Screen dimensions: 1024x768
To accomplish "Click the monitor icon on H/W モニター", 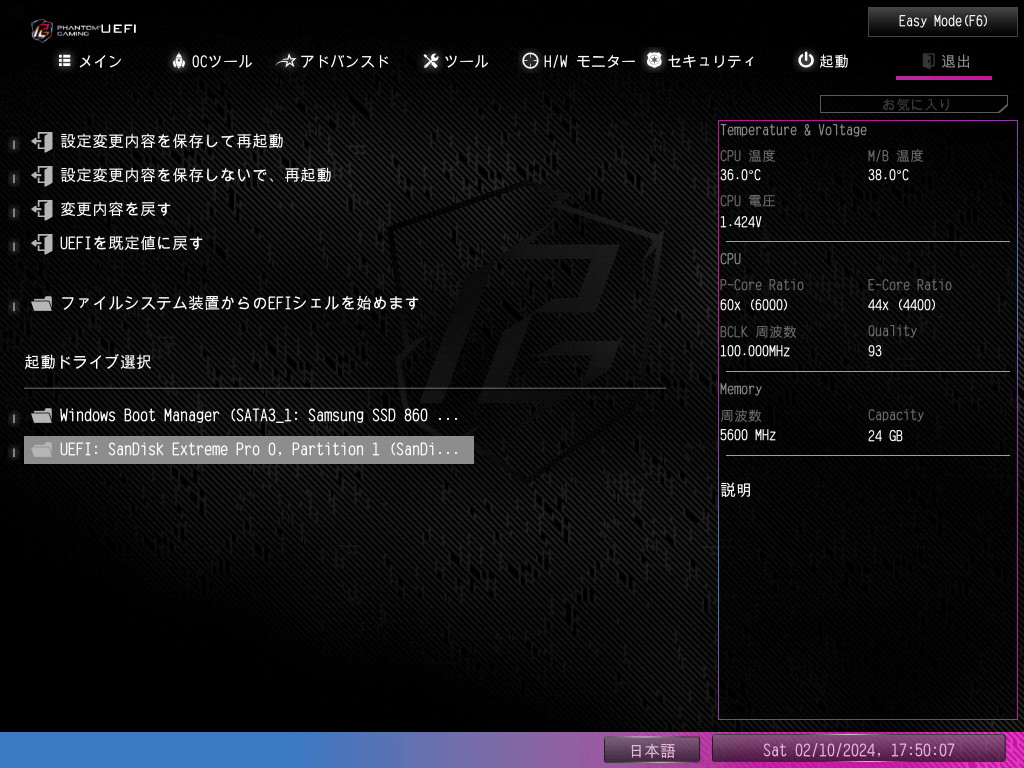I will 530,61.
